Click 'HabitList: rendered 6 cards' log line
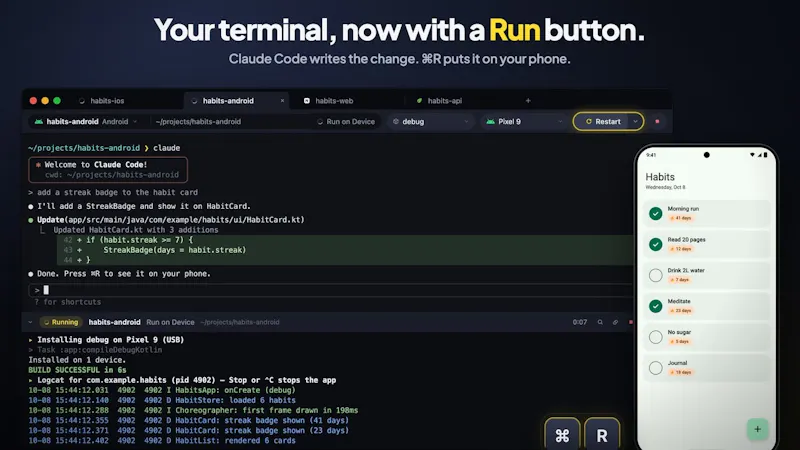800x450 pixels. (x=162, y=440)
